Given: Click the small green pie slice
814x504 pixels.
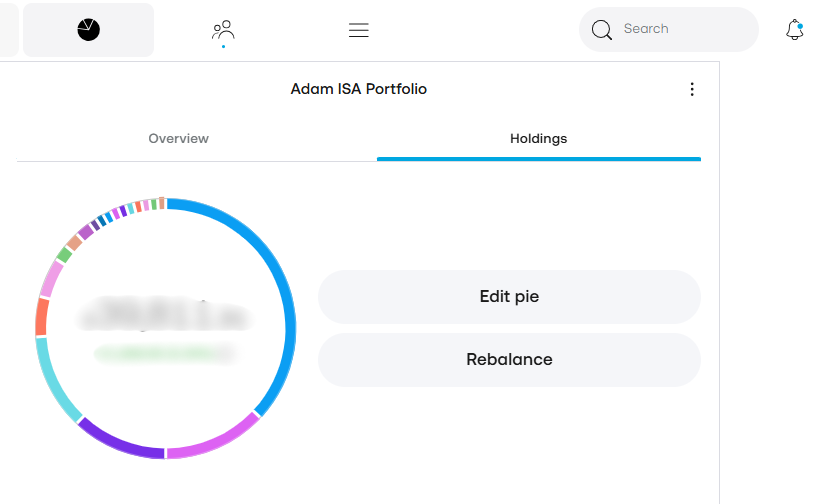Looking at the screenshot, I should coord(64,255).
